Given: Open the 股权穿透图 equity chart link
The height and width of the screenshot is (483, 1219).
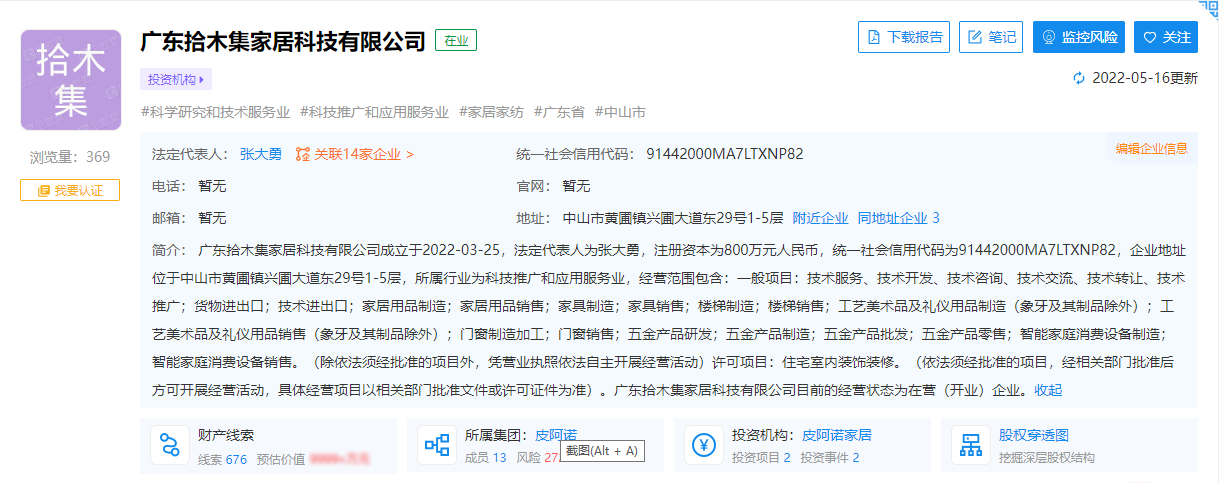Looking at the screenshot, I should click(1034, 435).
